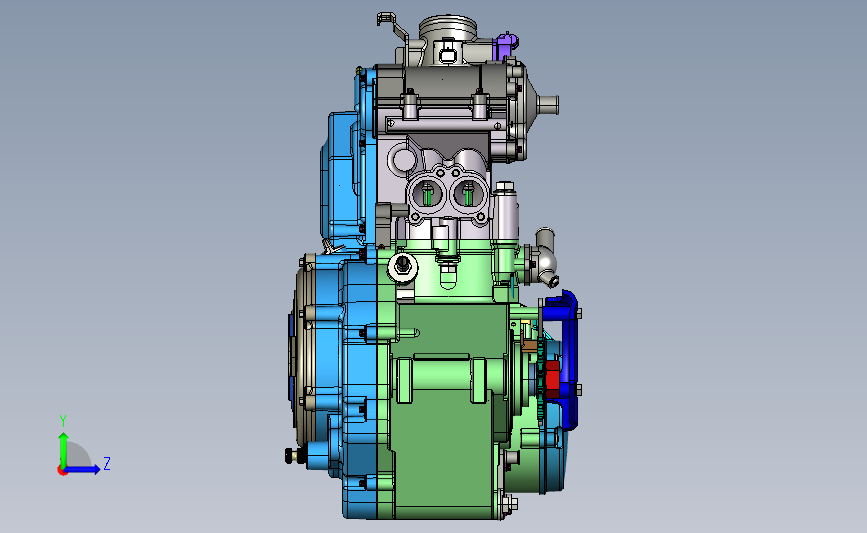867x533 pixels.
Task: Select the purple sensor connector atop engine
Action: coord(506,46)
